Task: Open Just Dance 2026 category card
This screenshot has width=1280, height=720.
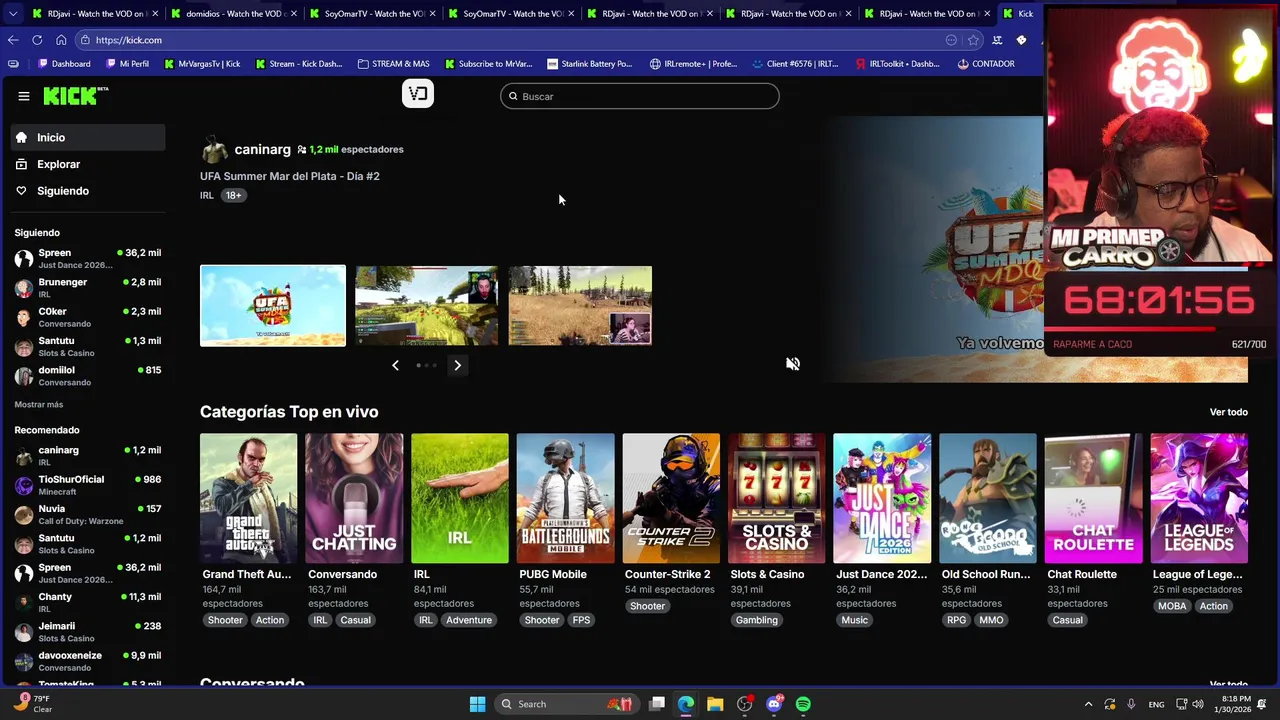Action: tap(882, 498)
